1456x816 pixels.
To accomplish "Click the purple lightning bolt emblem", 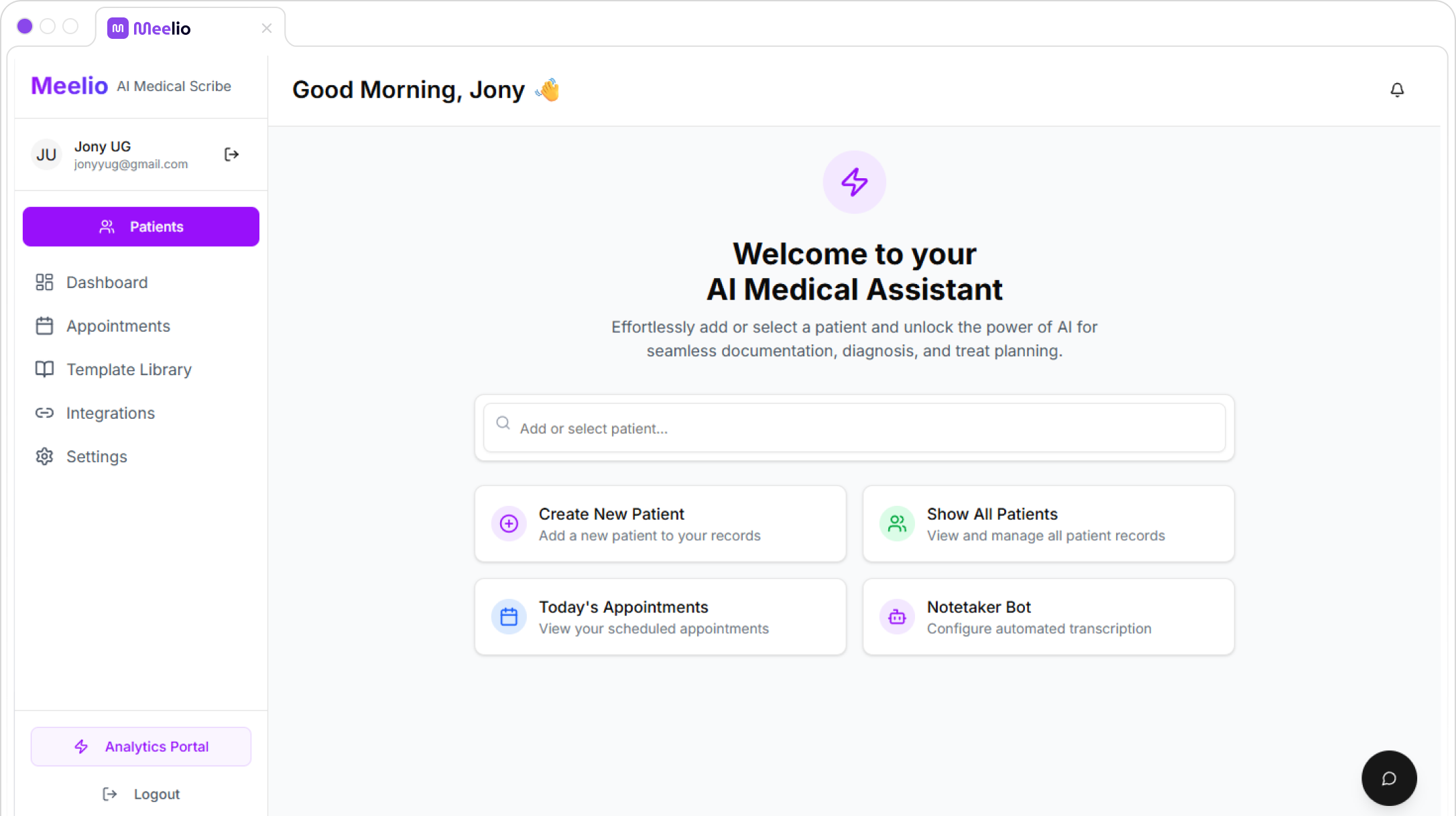I will click(x=853, y=182).
